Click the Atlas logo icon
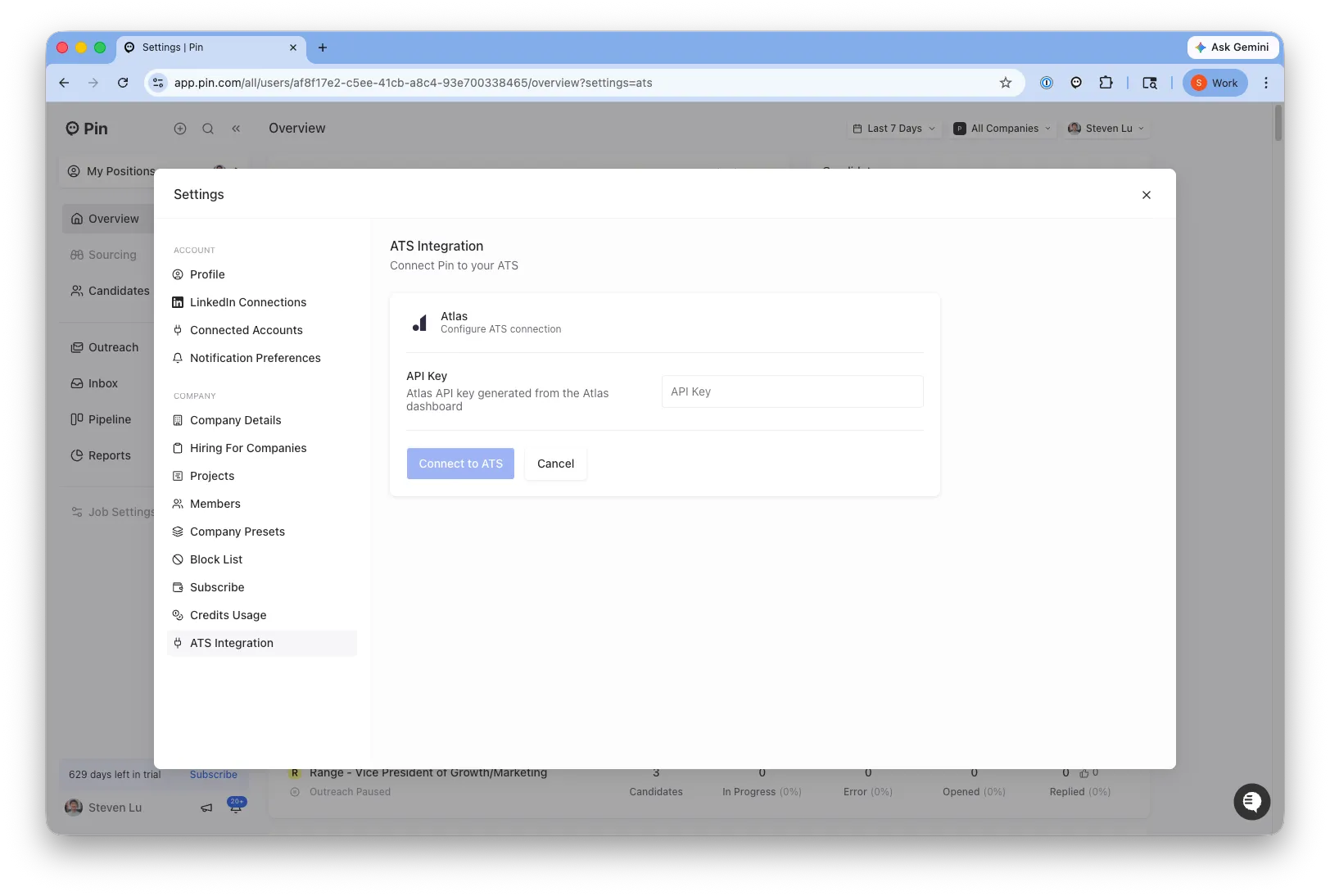Viewport: 1330px width, 896px height. [x=420, y=323]
